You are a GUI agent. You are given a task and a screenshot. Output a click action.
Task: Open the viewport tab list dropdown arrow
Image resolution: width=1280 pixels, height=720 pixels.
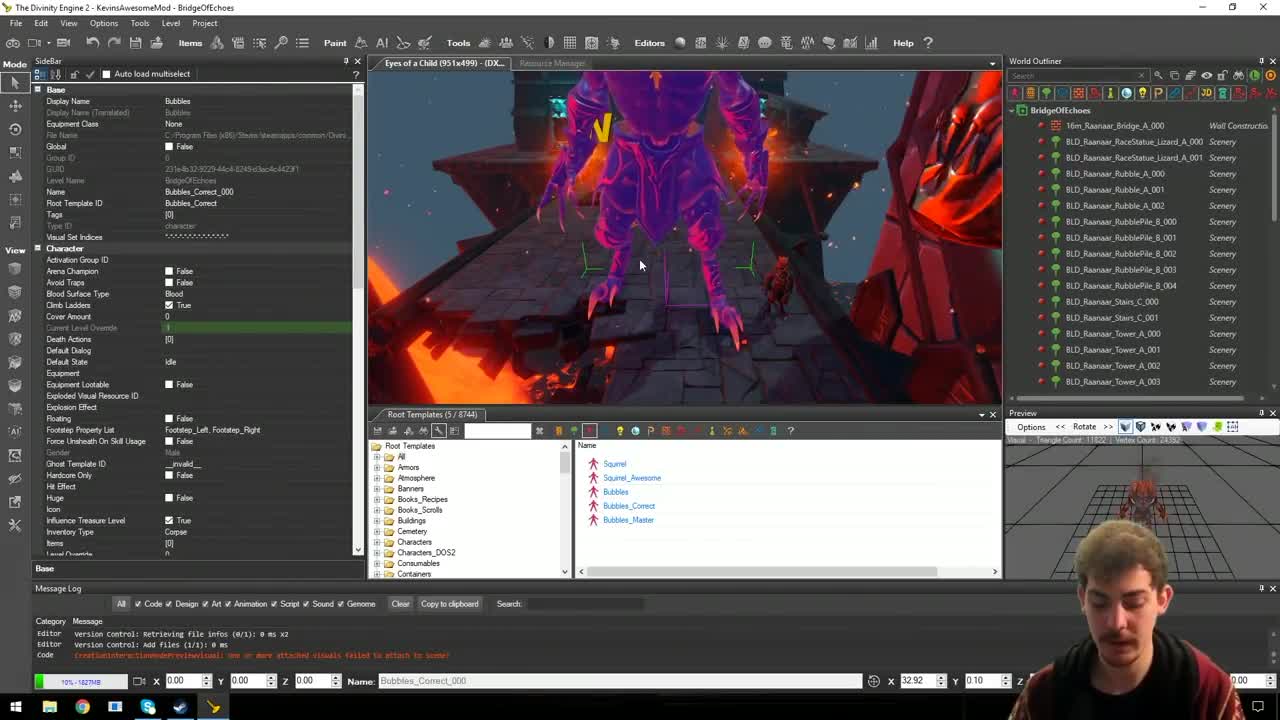(992, 63)
